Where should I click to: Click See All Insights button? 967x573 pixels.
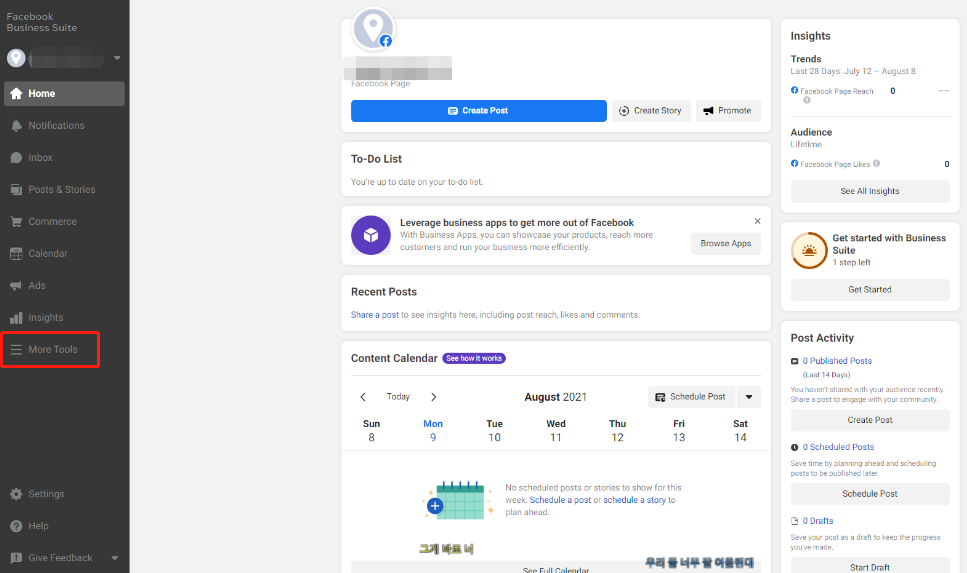pyautogui.click(x=870, y=191)
